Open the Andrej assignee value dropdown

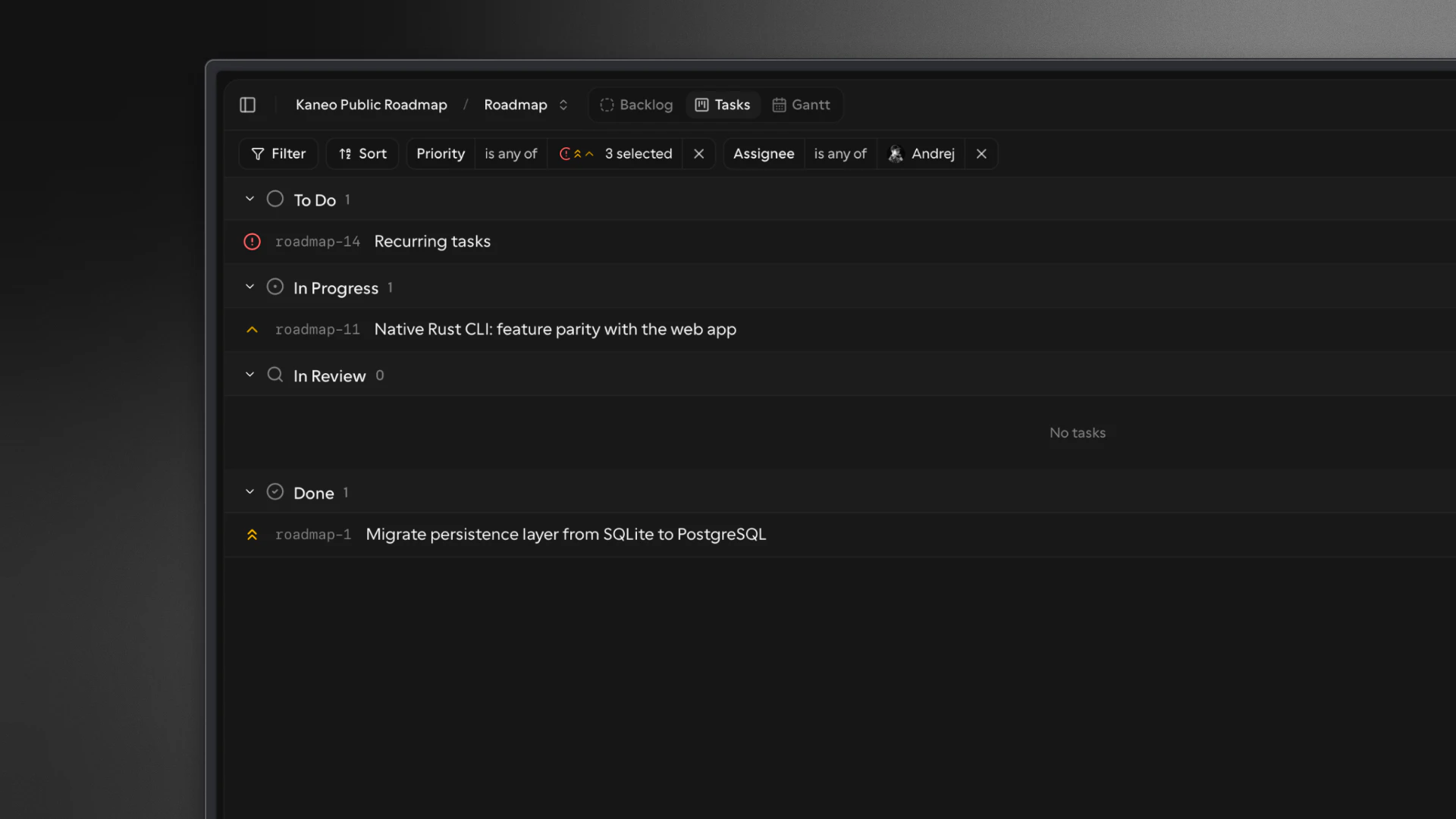click(x=921, y=154)
